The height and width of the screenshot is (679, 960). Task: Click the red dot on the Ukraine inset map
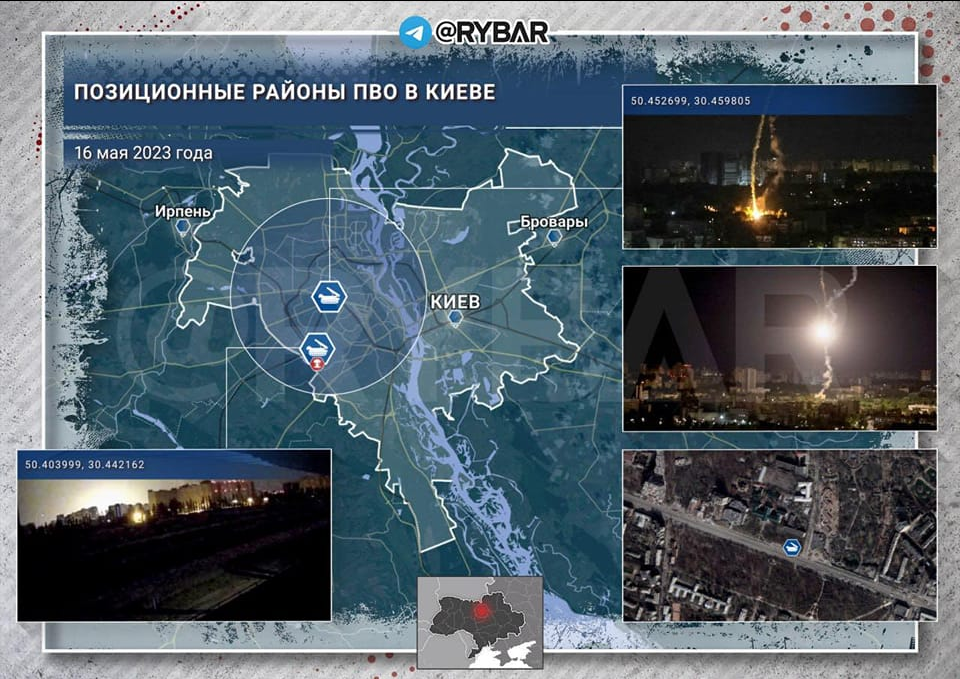pos(483,609)
